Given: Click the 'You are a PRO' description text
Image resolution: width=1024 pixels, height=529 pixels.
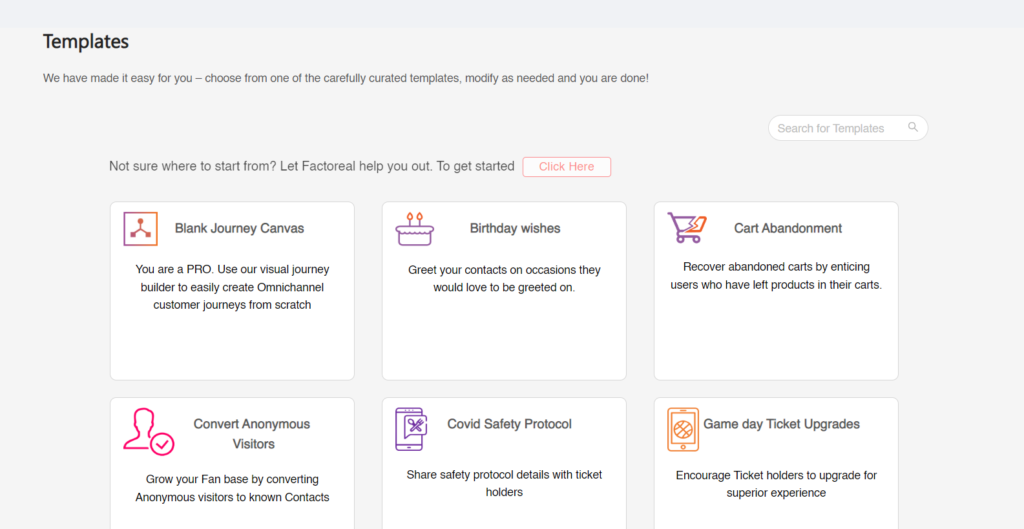Looking at the screenshot, I should click(232, 287).
